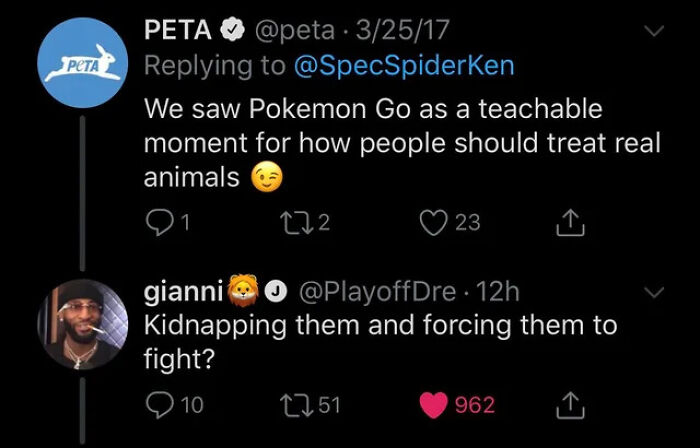Like PETA's teachable moment tweet
Viewport: 700px width, 448px height.
pos(436,221)
